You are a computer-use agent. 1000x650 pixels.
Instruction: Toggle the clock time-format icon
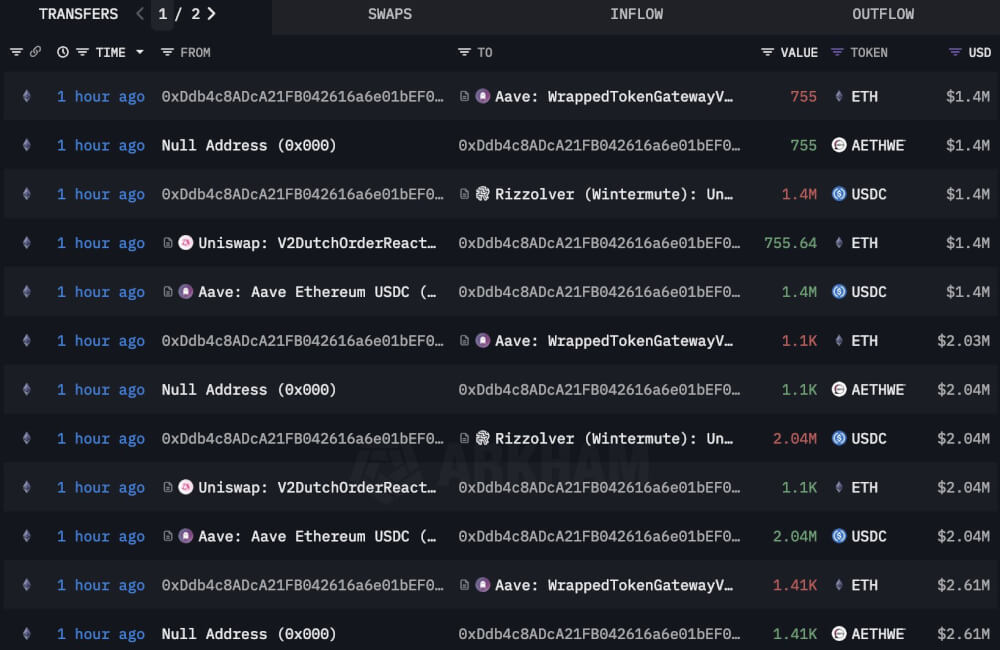click(62, 52)
